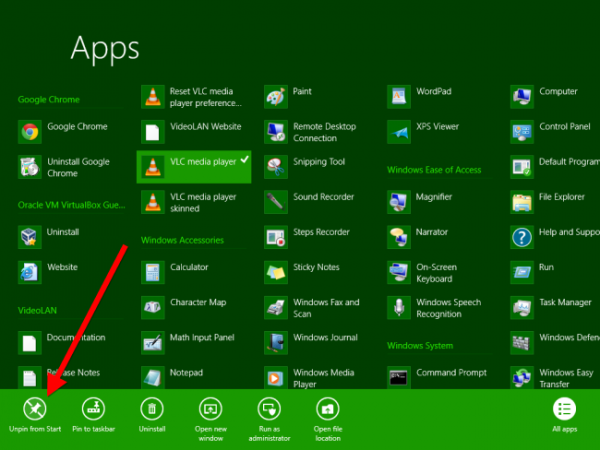Open File Explorer icon
600x450 pixels.
522,202
